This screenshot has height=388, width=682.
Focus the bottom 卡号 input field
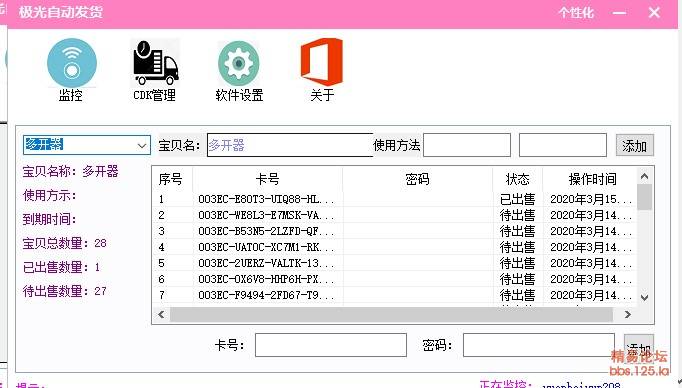click(x=331, y=345)
